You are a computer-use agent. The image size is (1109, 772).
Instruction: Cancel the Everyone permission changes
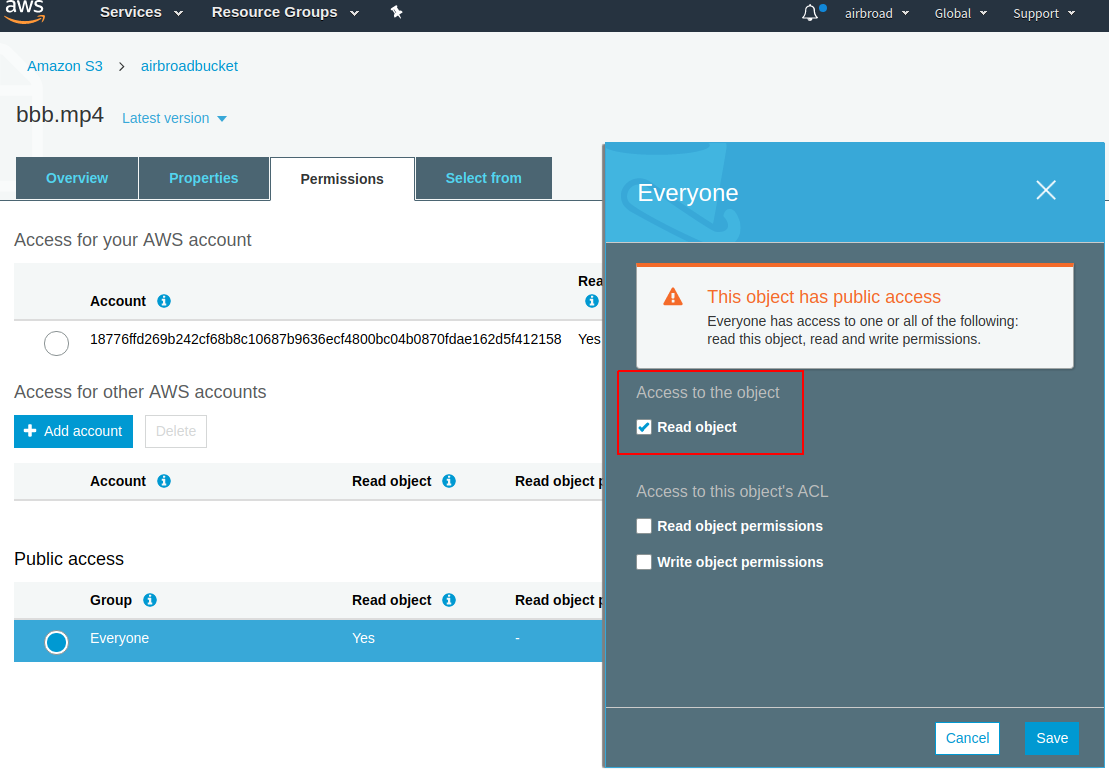pyautogui.click(x=968, y=738)
